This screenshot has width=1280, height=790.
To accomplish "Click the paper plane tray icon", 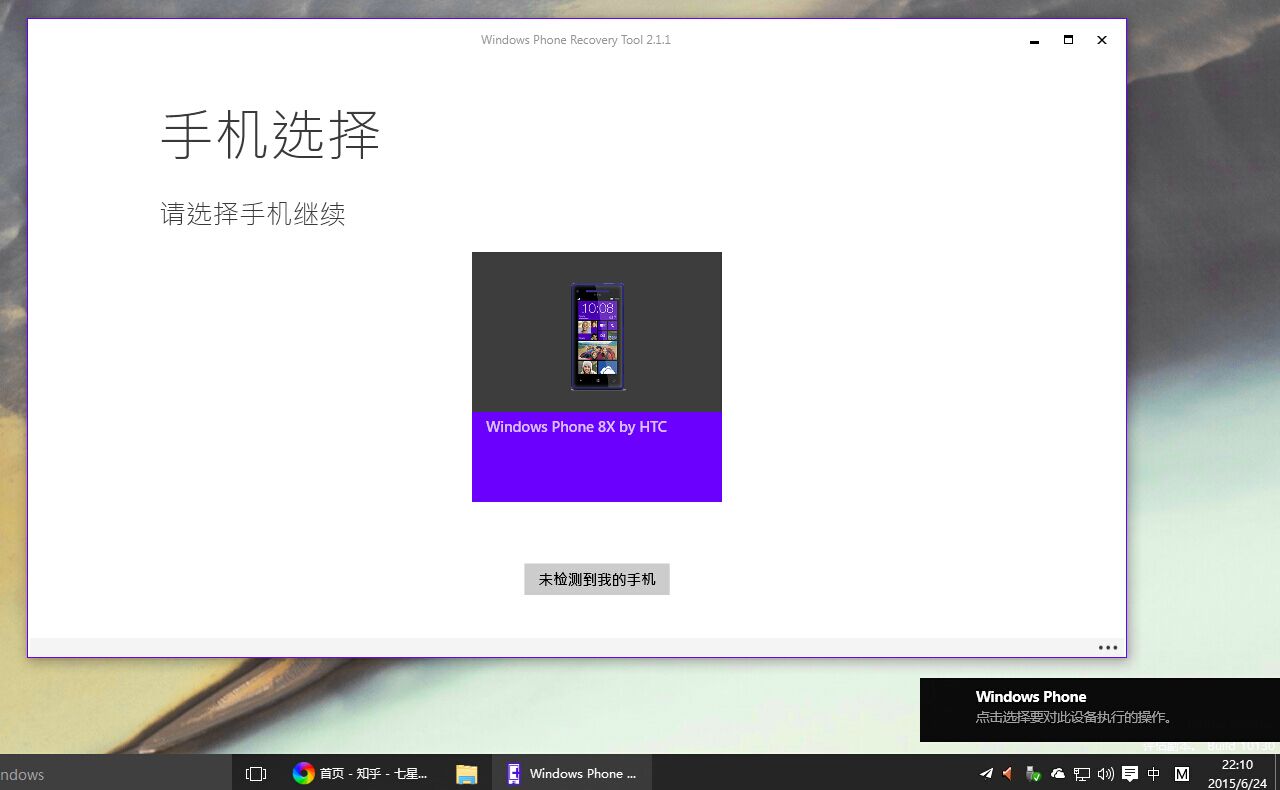I will (986, 773).
